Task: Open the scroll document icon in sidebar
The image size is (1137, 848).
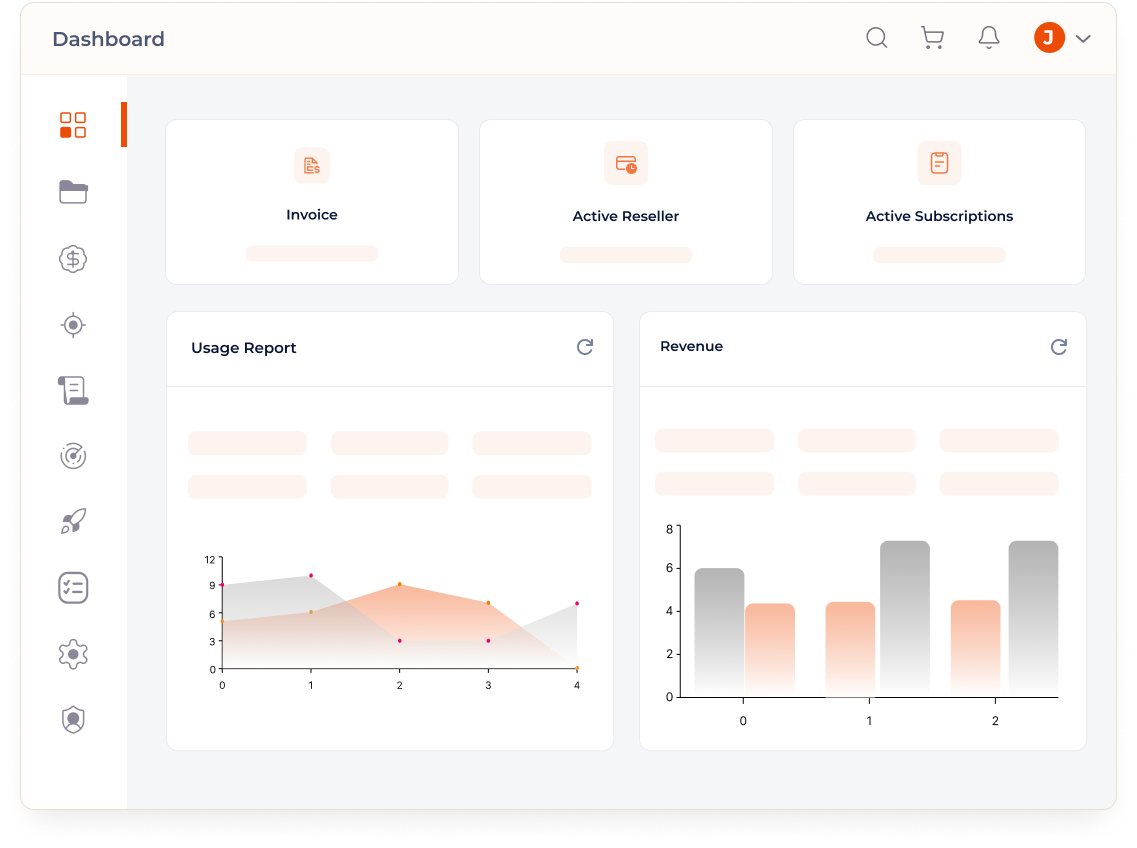Action: [73, 390]
